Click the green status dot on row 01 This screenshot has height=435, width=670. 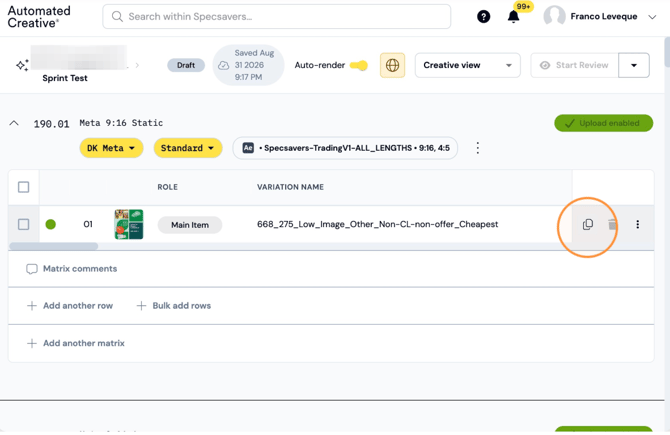[50, 224]
